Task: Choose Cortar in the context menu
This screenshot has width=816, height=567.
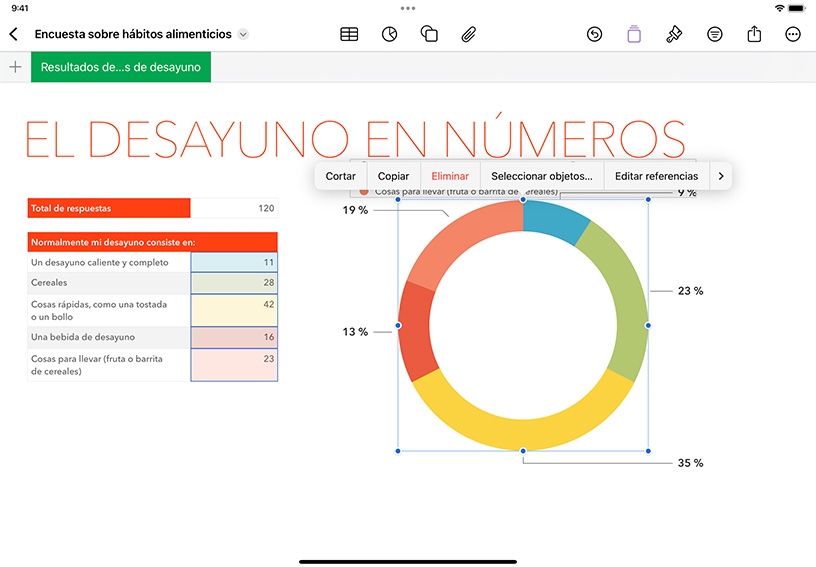Action: pos(341,176)
